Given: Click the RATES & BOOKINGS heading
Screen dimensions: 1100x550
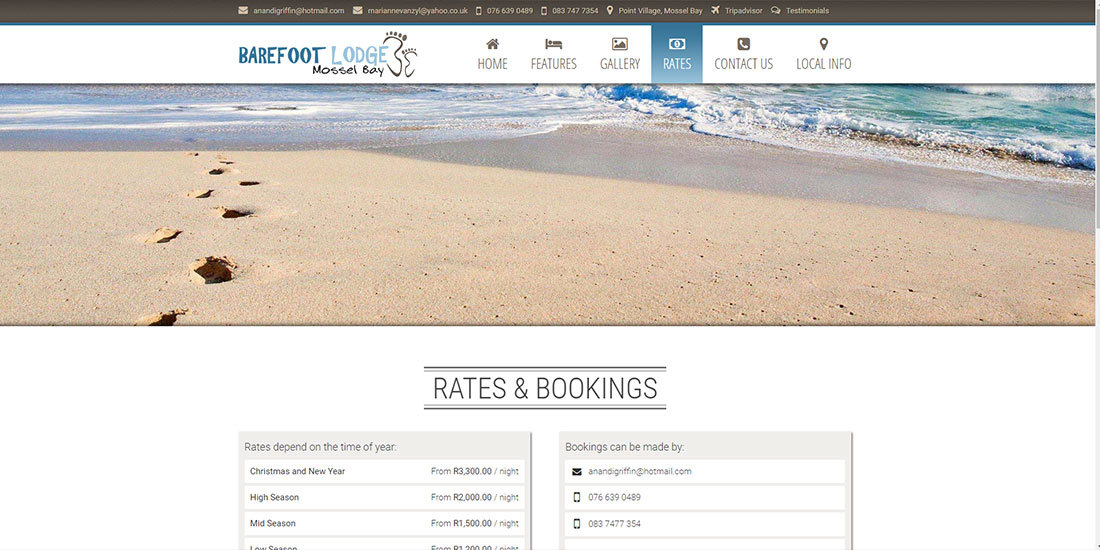Looking at the screenshot, I should coord(545,388).
